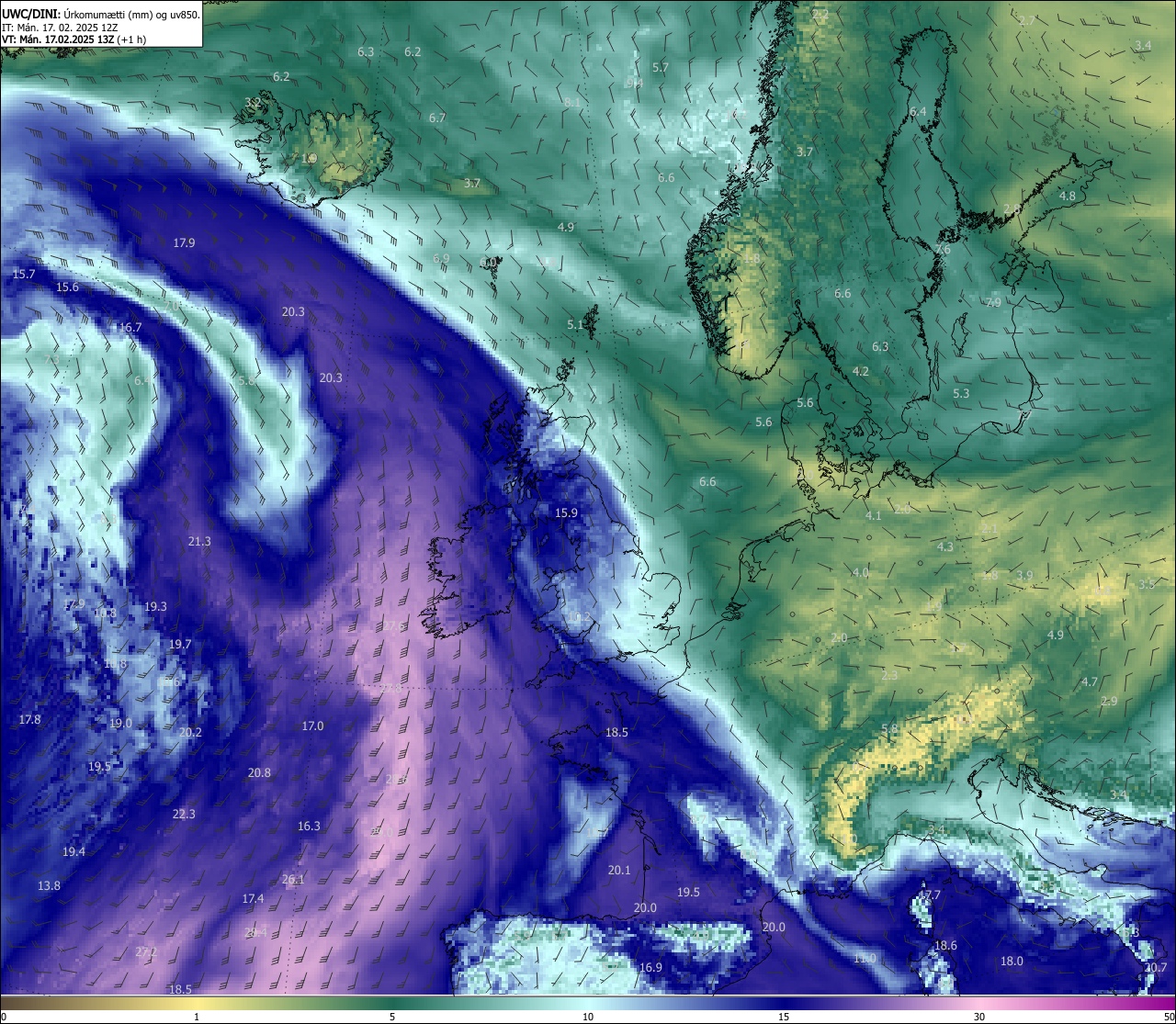Click the map value 26.1
Image resolution: width=1176 pixels, height=1024 pixels.
[293, 880]
